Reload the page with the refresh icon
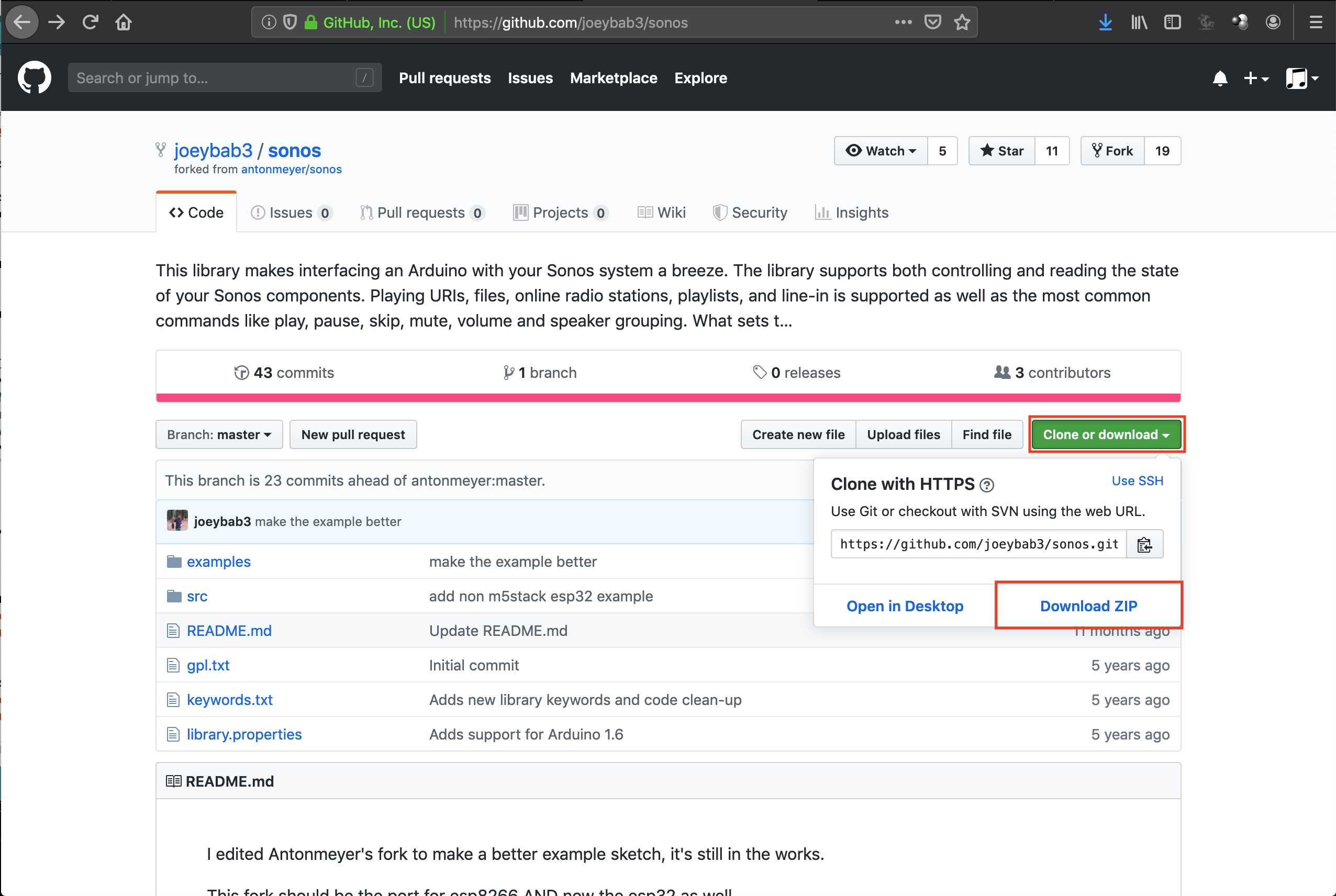 pos(90,23)
